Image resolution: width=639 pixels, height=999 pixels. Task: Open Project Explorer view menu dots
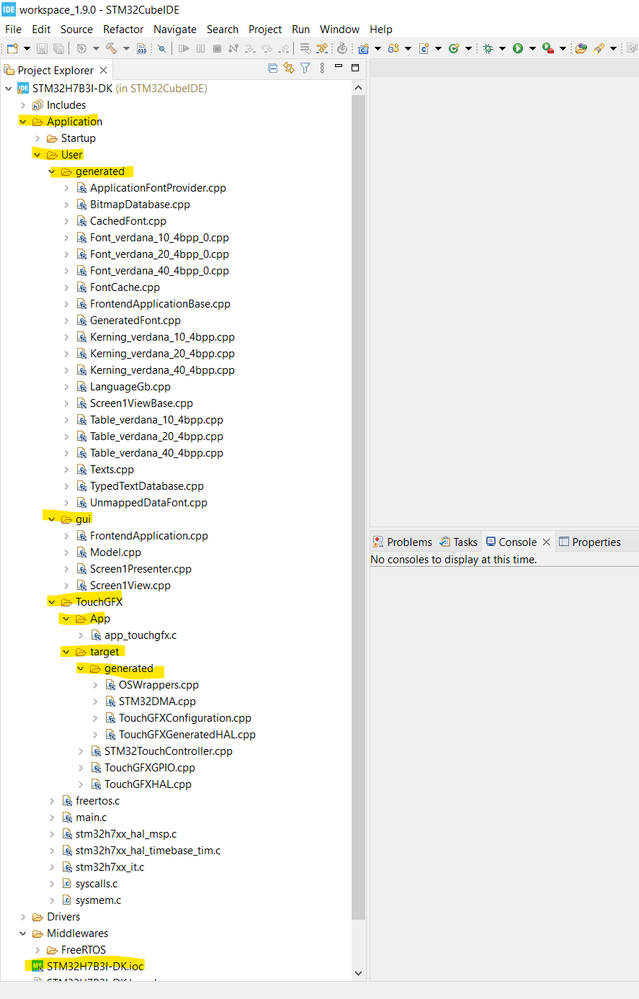[x=322, y=68]
